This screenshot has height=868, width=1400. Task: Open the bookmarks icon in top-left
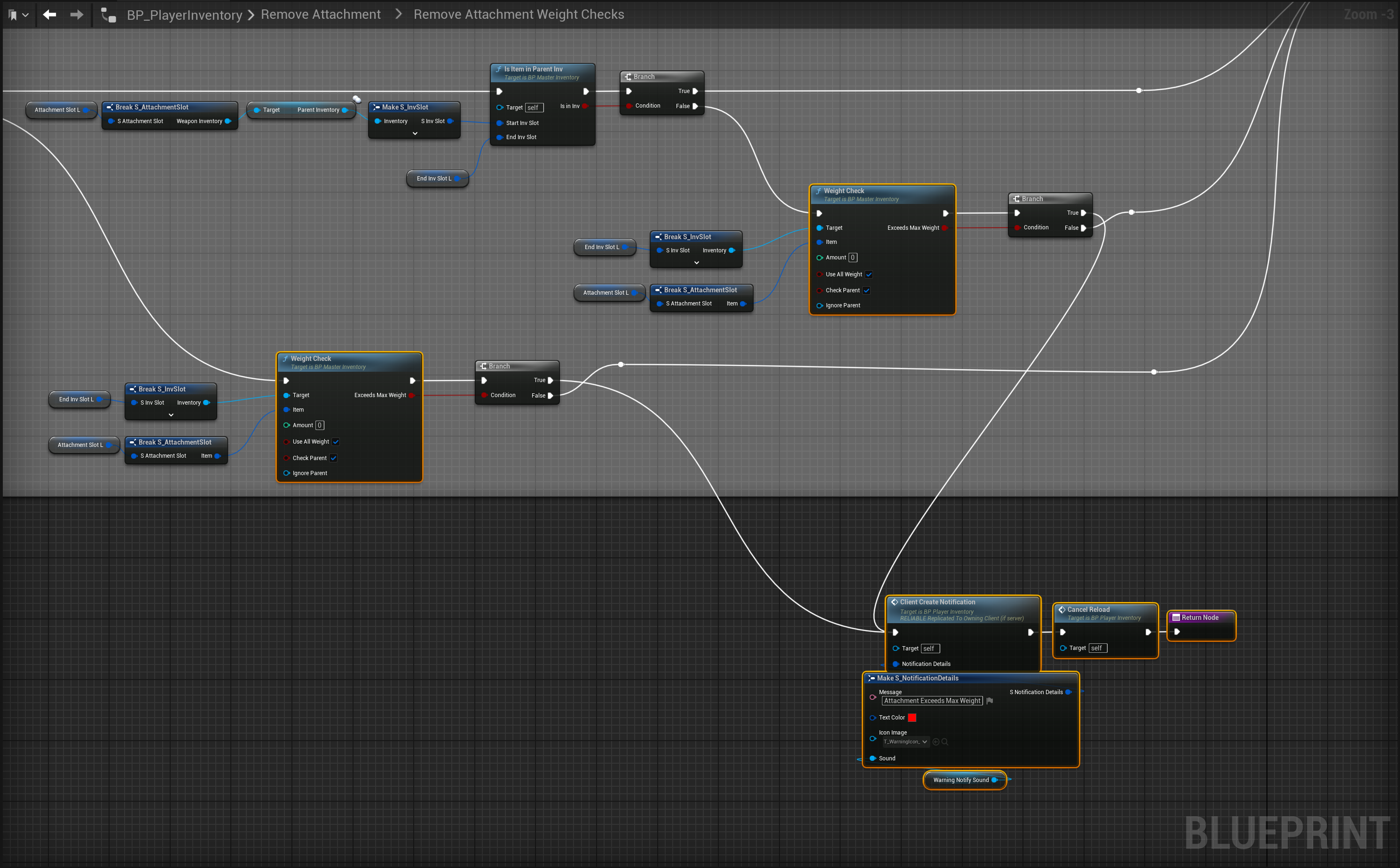[x=13, y=15]
